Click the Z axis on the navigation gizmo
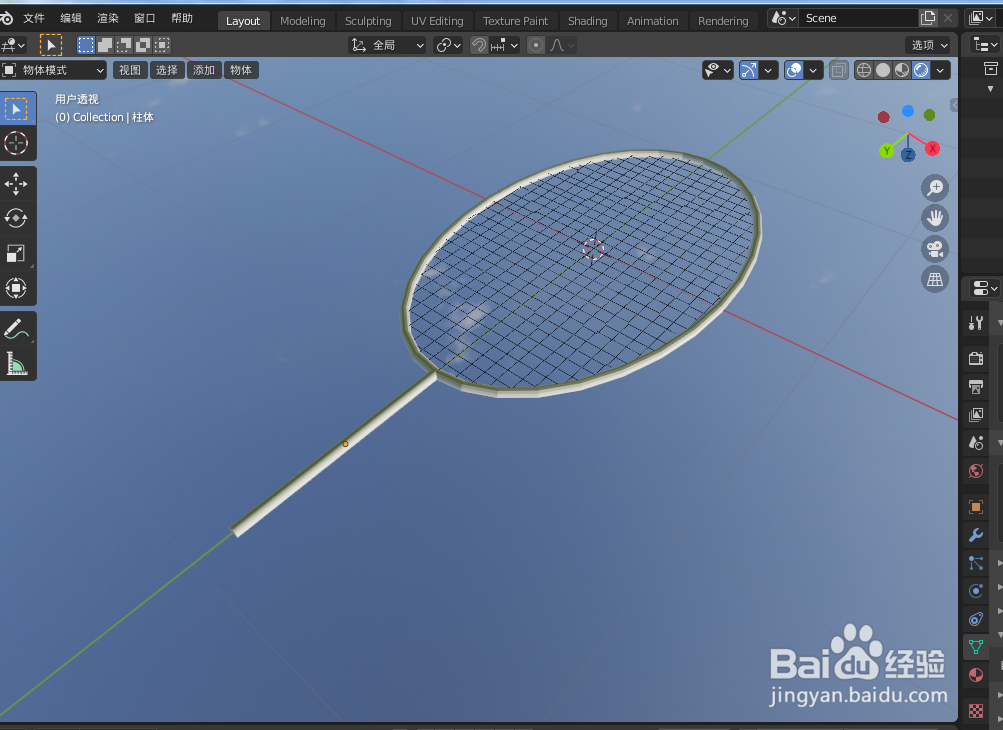This screenshot has height=730, width=1003. point(907,155)
